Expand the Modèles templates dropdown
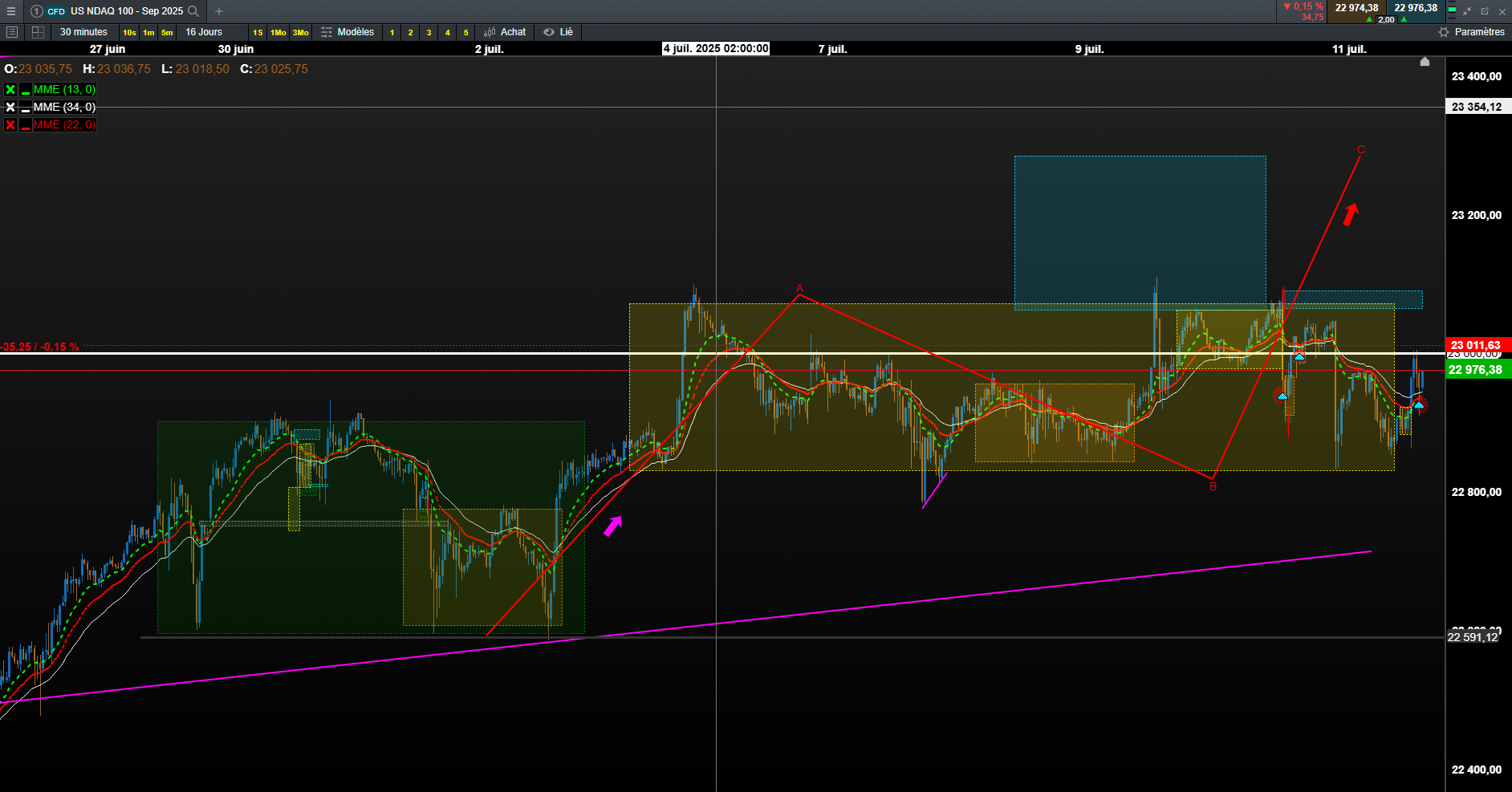The width and height of the screenshot is (1512, 792). tap(348, 32)
